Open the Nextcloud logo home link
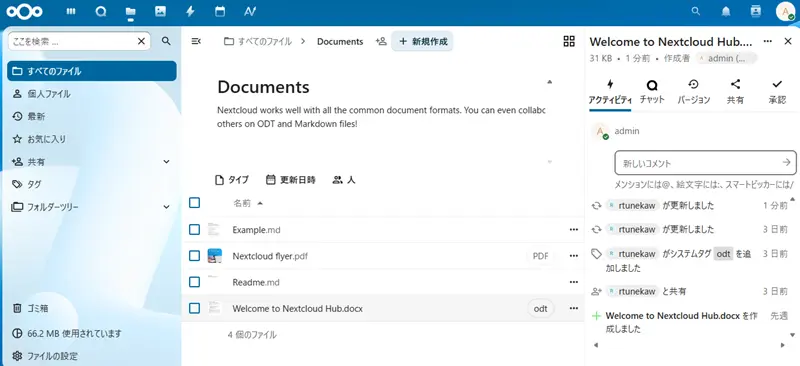Viewport: 800px width, 366px height. pos(24,11)
